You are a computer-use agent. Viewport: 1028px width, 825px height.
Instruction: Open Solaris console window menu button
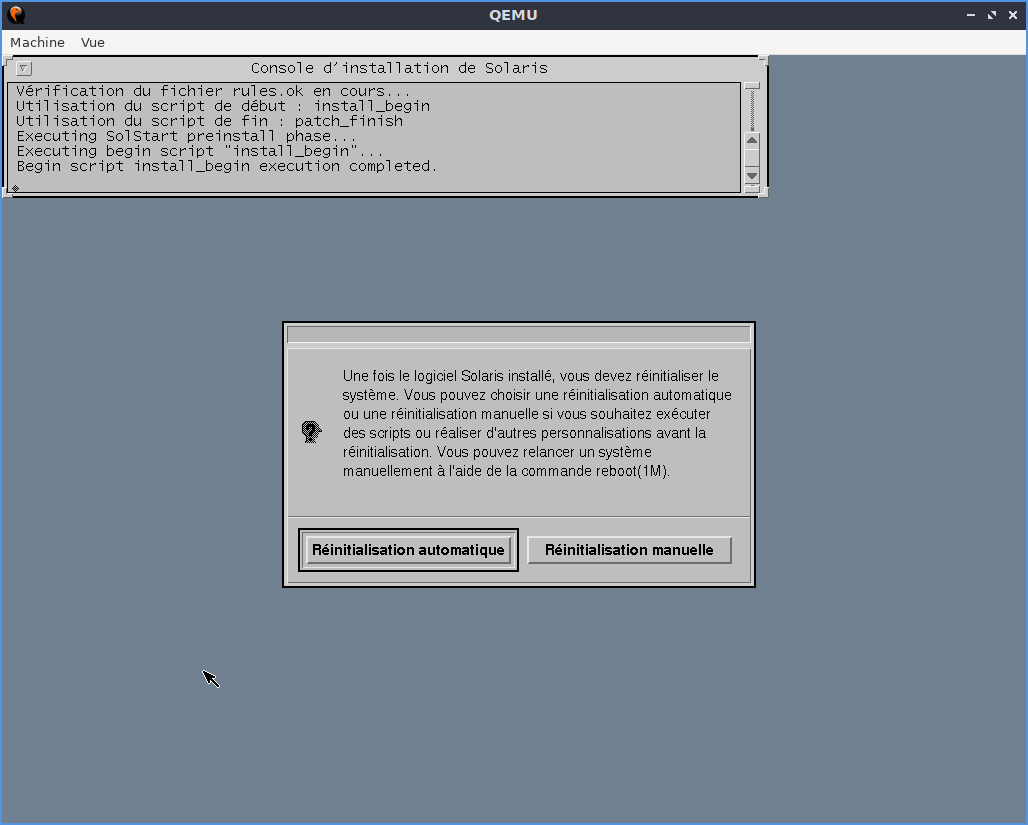pos(24,68)
